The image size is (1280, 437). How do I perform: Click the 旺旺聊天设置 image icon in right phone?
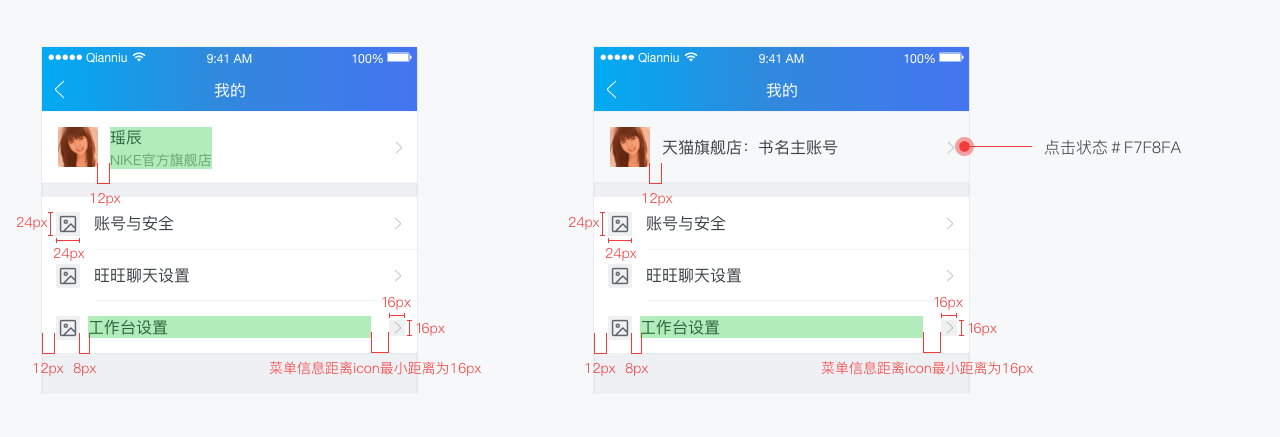click(x=620, y=276)
